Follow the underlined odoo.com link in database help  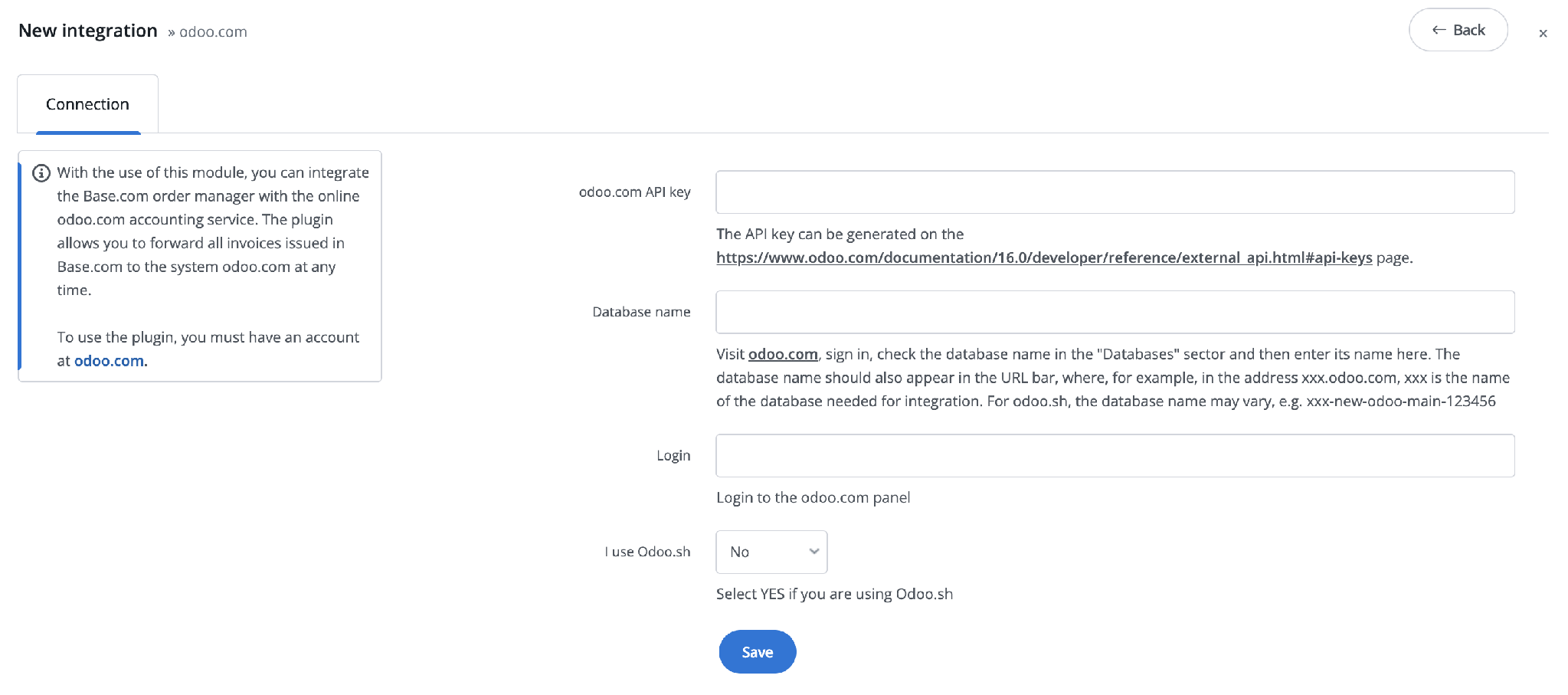click(783, 354)
